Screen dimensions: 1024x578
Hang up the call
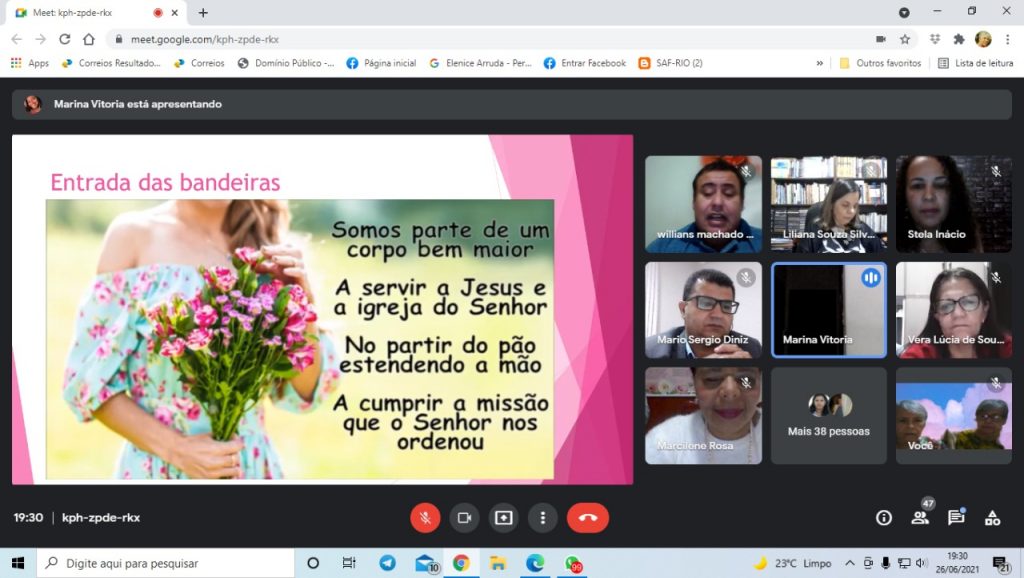[x=588, y=518]
